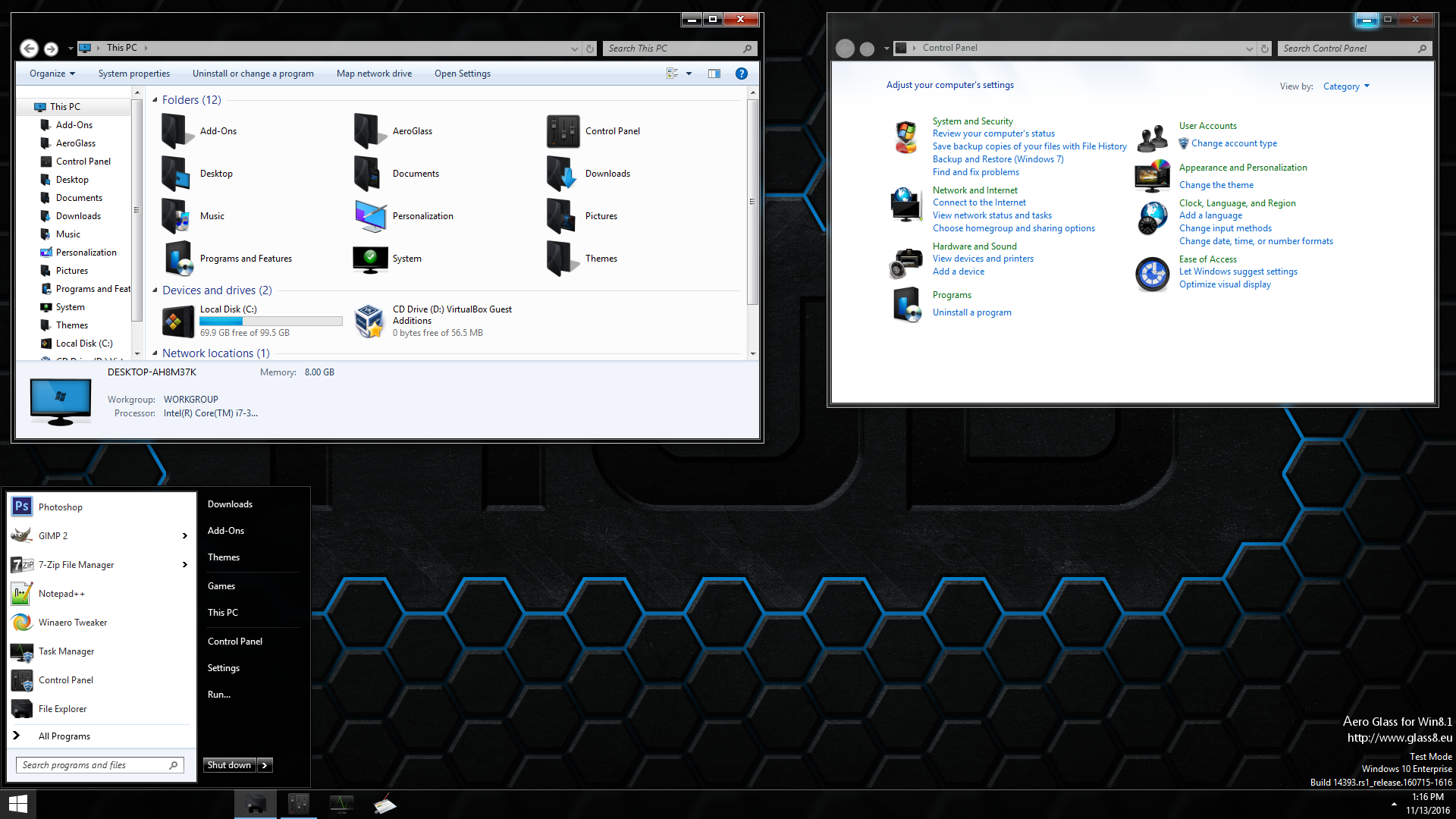Open the Add-Ons folder icon
Viewport: 1456px width, 819px height.
tap(177, 131)
